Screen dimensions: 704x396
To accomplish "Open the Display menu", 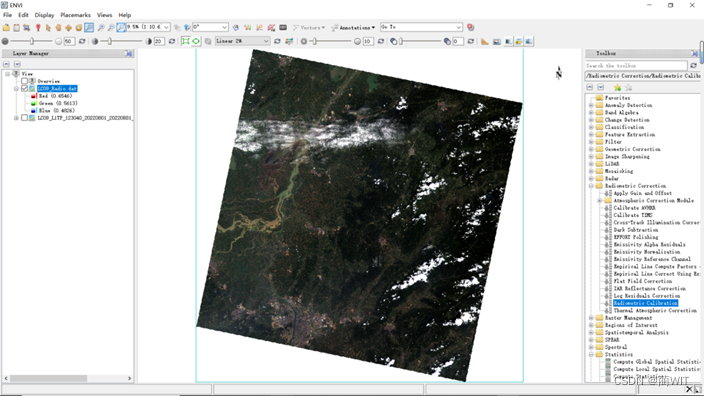I will [x=44, y=15].
